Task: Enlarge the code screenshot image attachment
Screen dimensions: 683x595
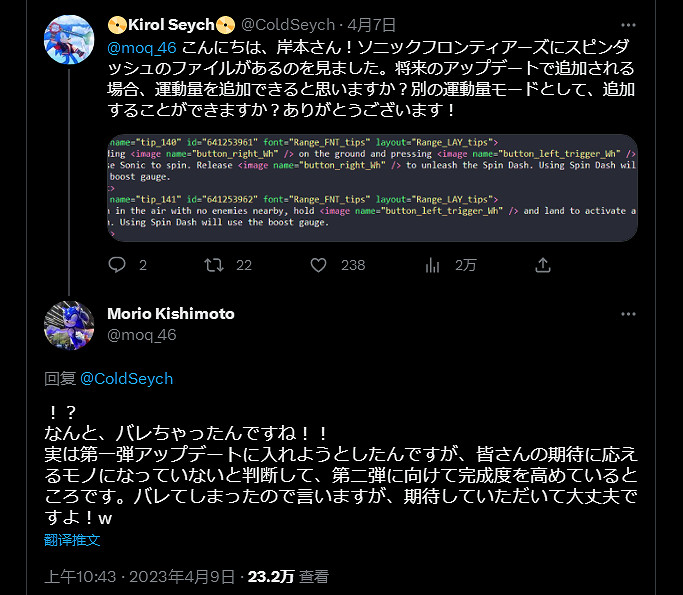Action: point(372,187)
